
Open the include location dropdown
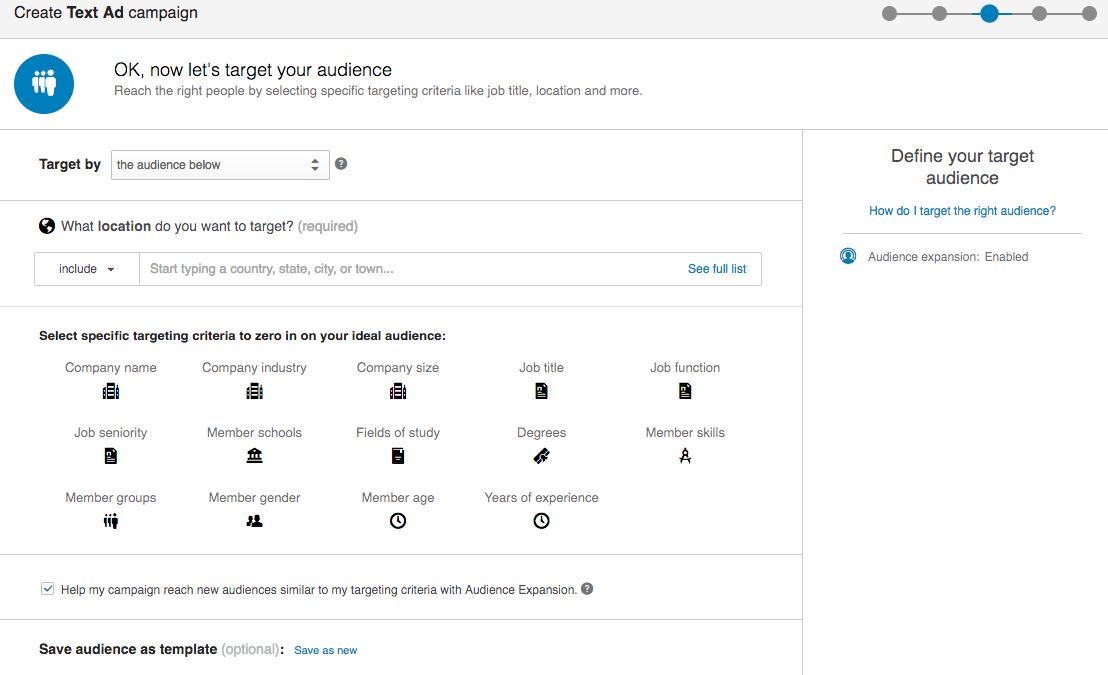(86, 268)
